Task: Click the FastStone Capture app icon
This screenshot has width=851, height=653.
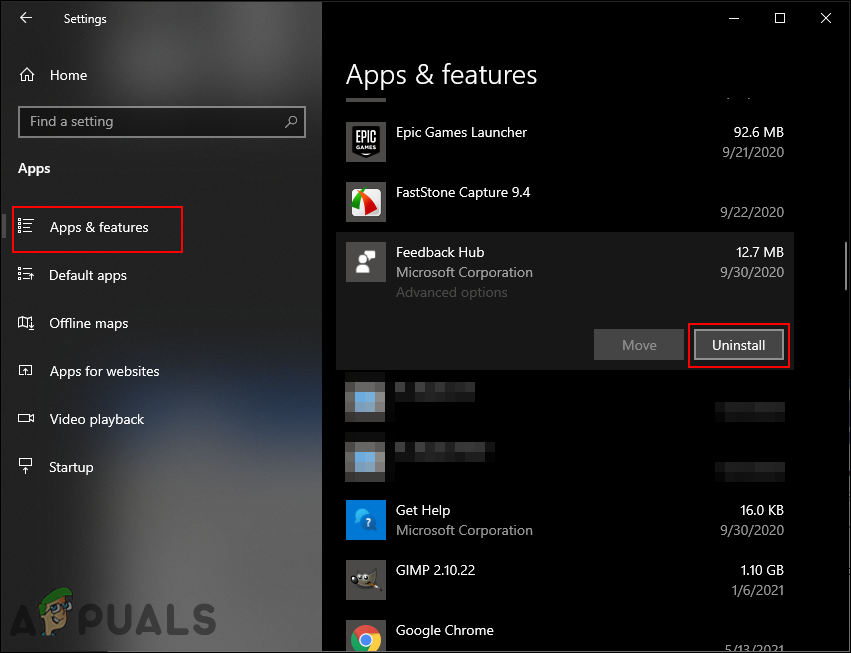Action: coord(365,201)
